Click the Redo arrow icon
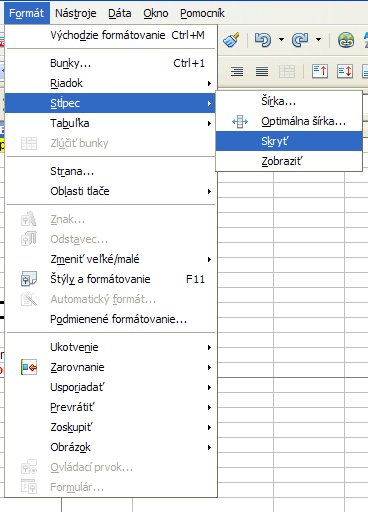This screenshot has width=368, height=512. (300, 40)
